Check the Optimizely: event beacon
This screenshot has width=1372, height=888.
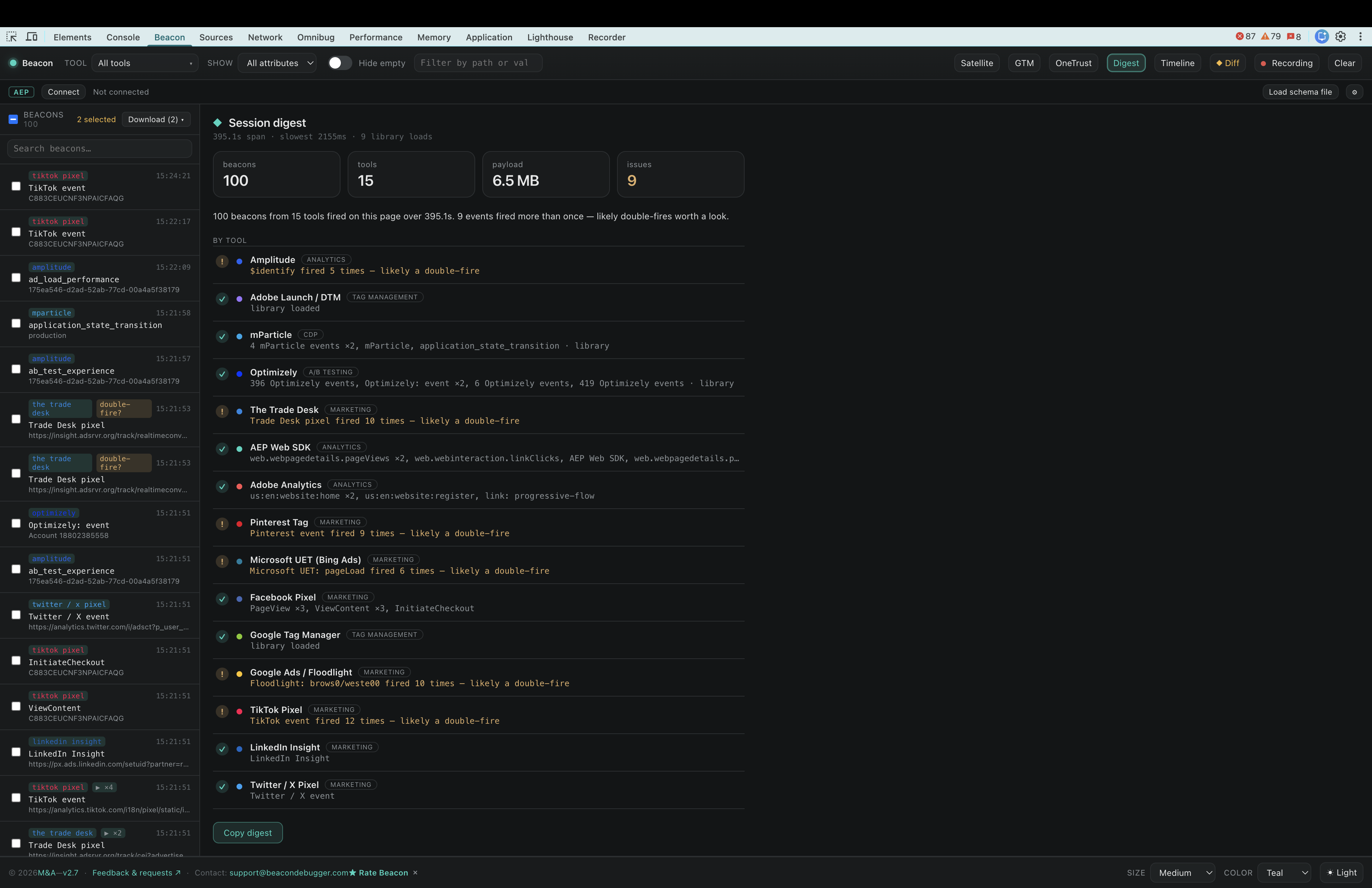(x=16, y=523)
